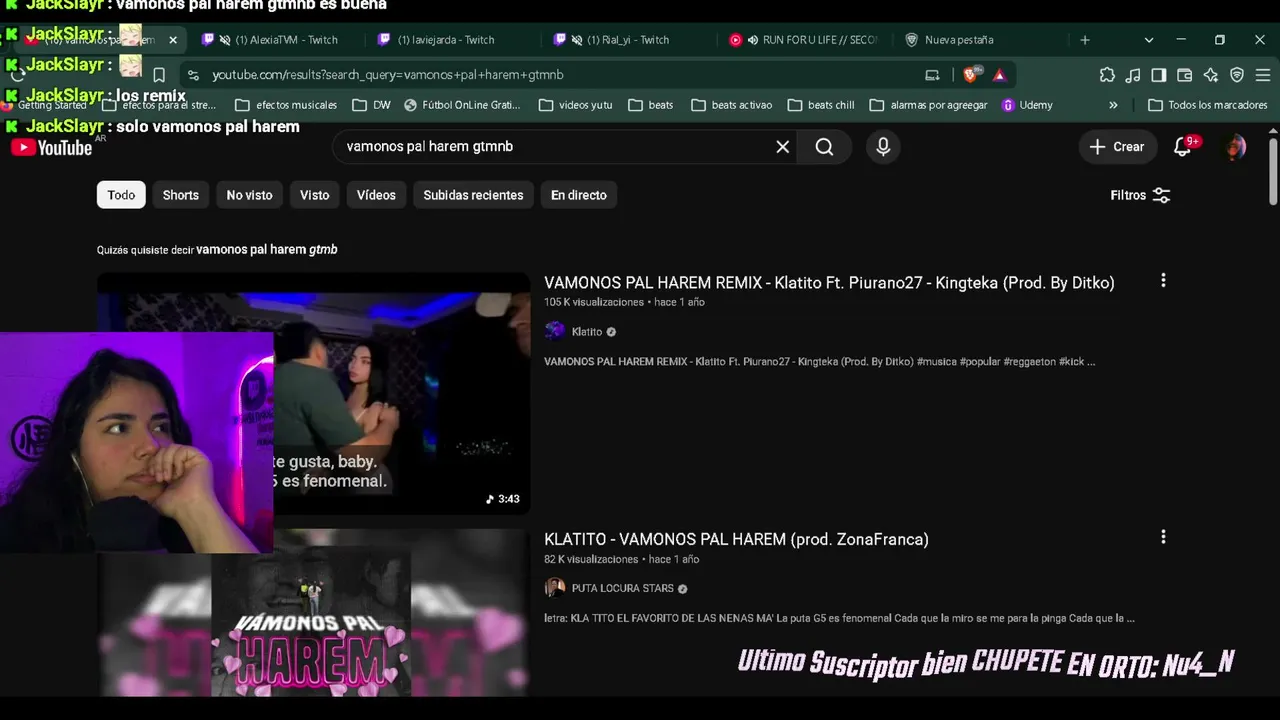Open the VAMONOS PAL HAREM REMIX video title
Screen dimensions: 1280x720
[829, 282]
